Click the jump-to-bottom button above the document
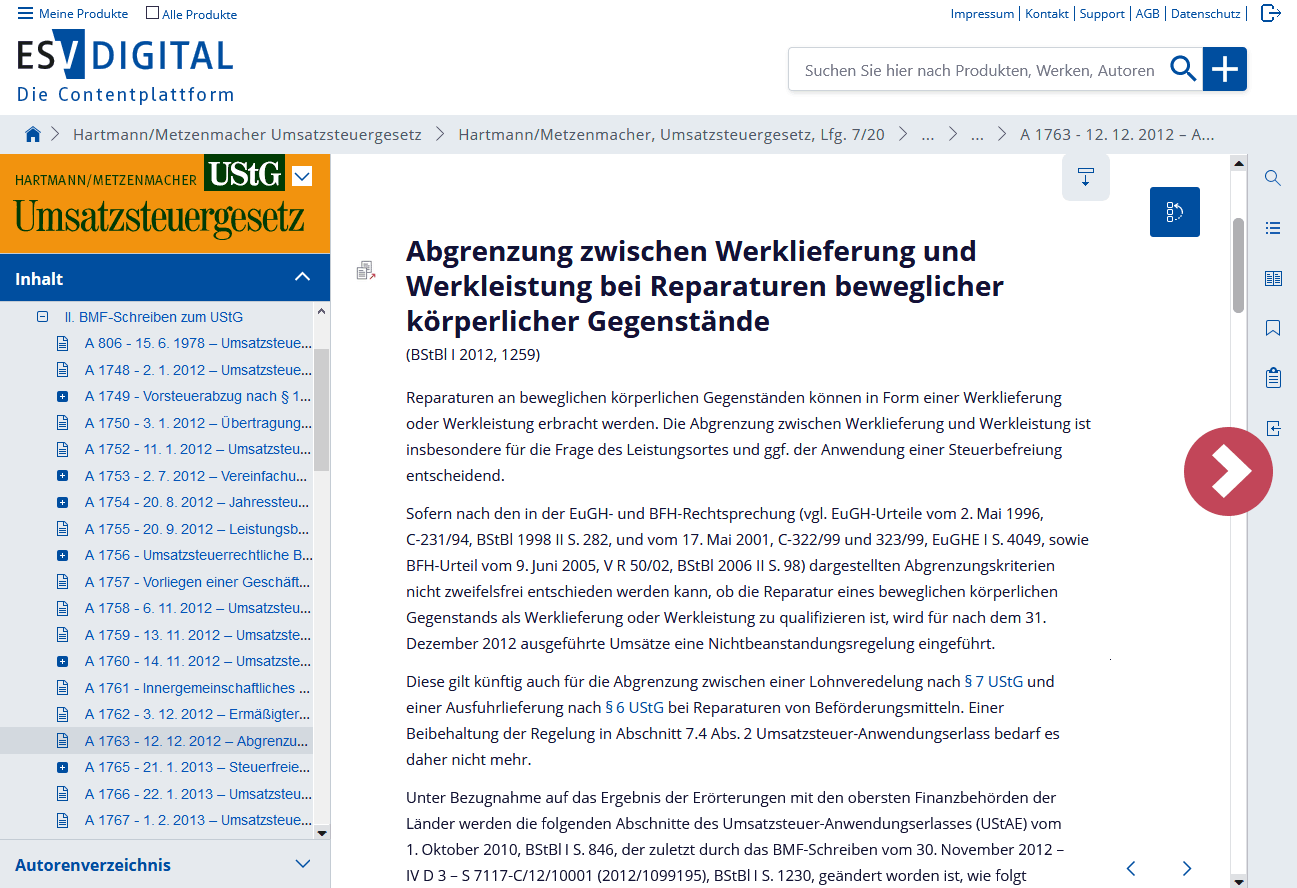This screenshot has height=888, width=1297. tap(1086, 178)
